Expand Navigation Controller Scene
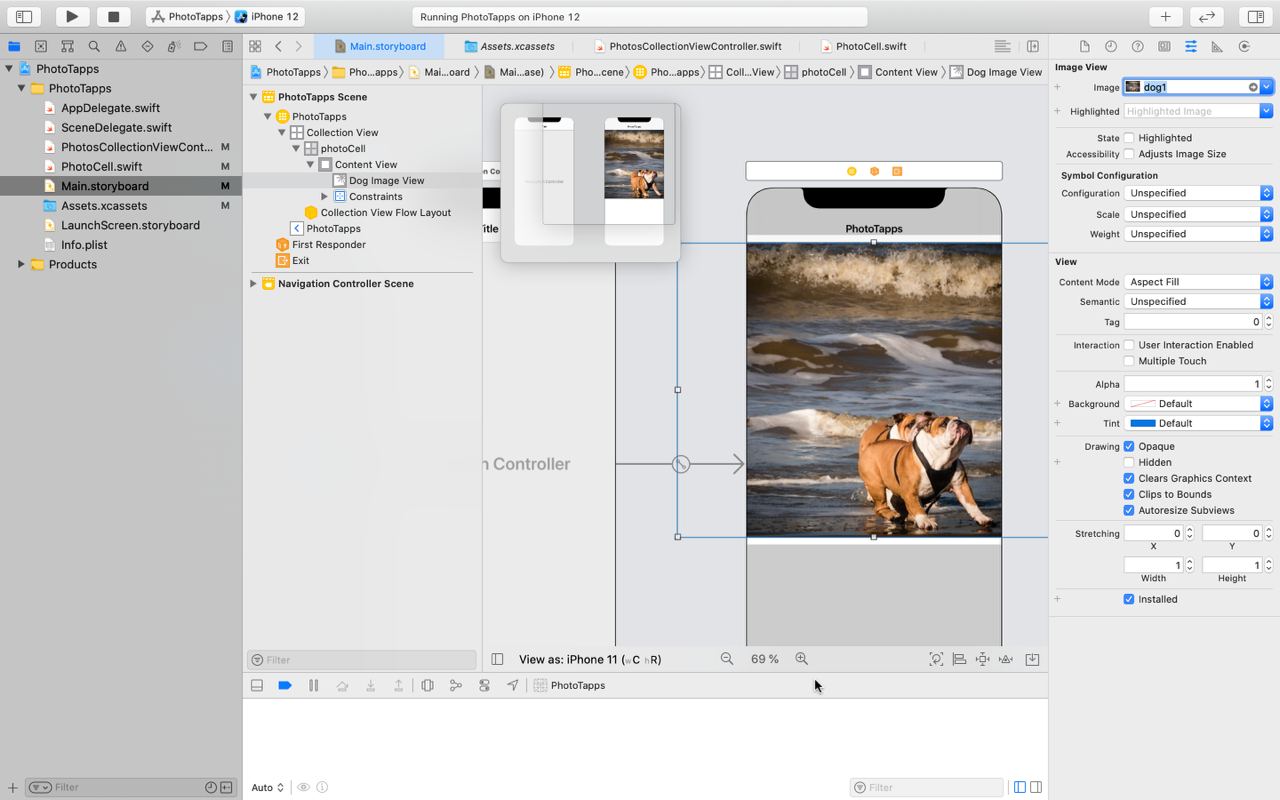1280x800 pixels. 253,284
